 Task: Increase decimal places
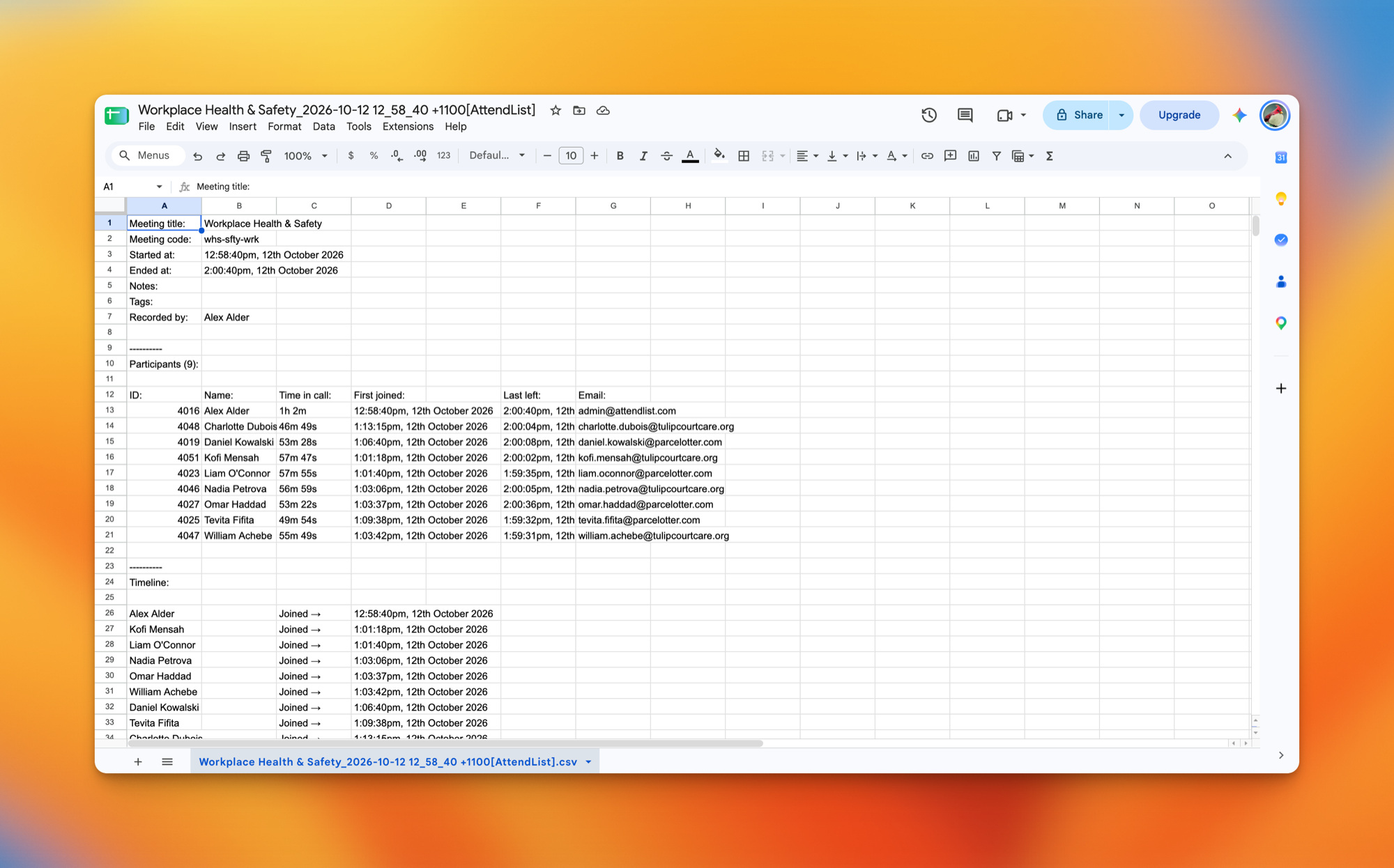click(420, 156)
